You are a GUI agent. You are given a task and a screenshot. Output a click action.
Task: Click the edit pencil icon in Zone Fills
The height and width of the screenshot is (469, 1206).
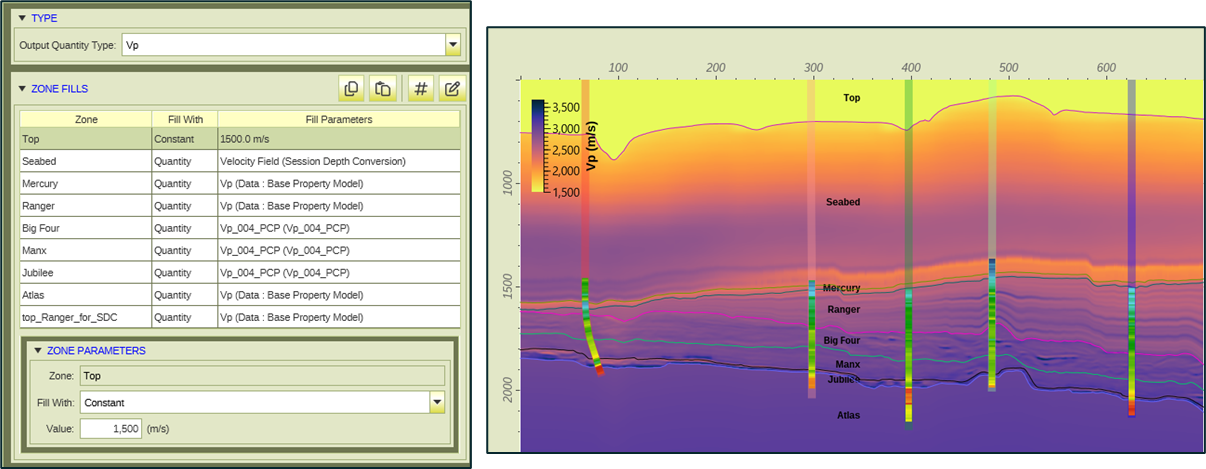pos(452,89)
